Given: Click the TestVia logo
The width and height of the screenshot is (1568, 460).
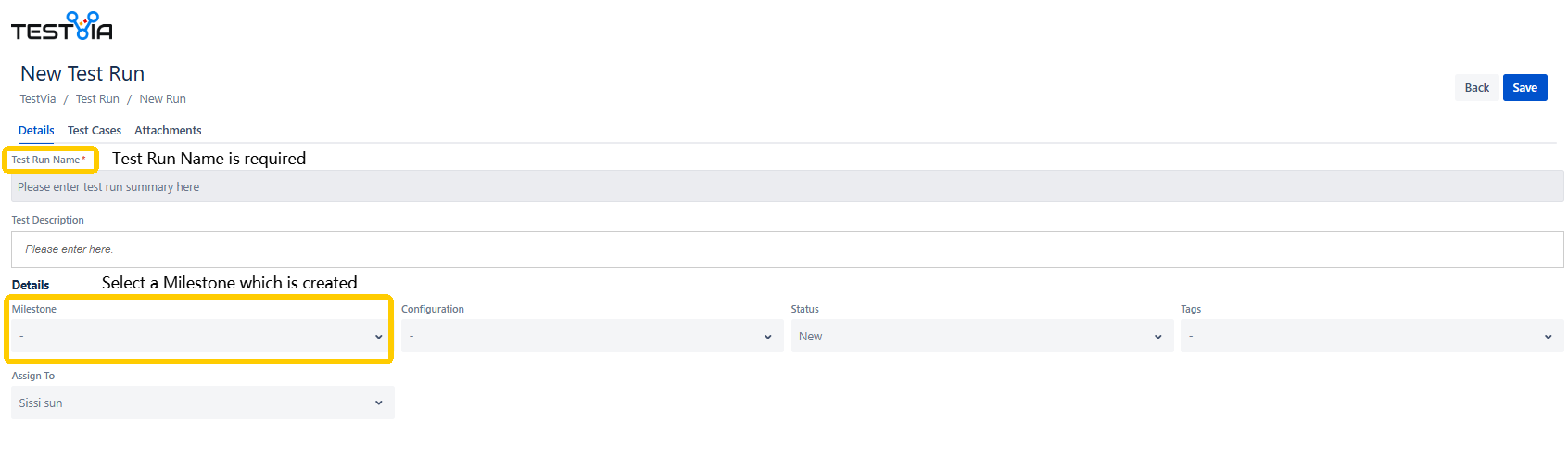Looking at the screenshot, I should [62, 27].
